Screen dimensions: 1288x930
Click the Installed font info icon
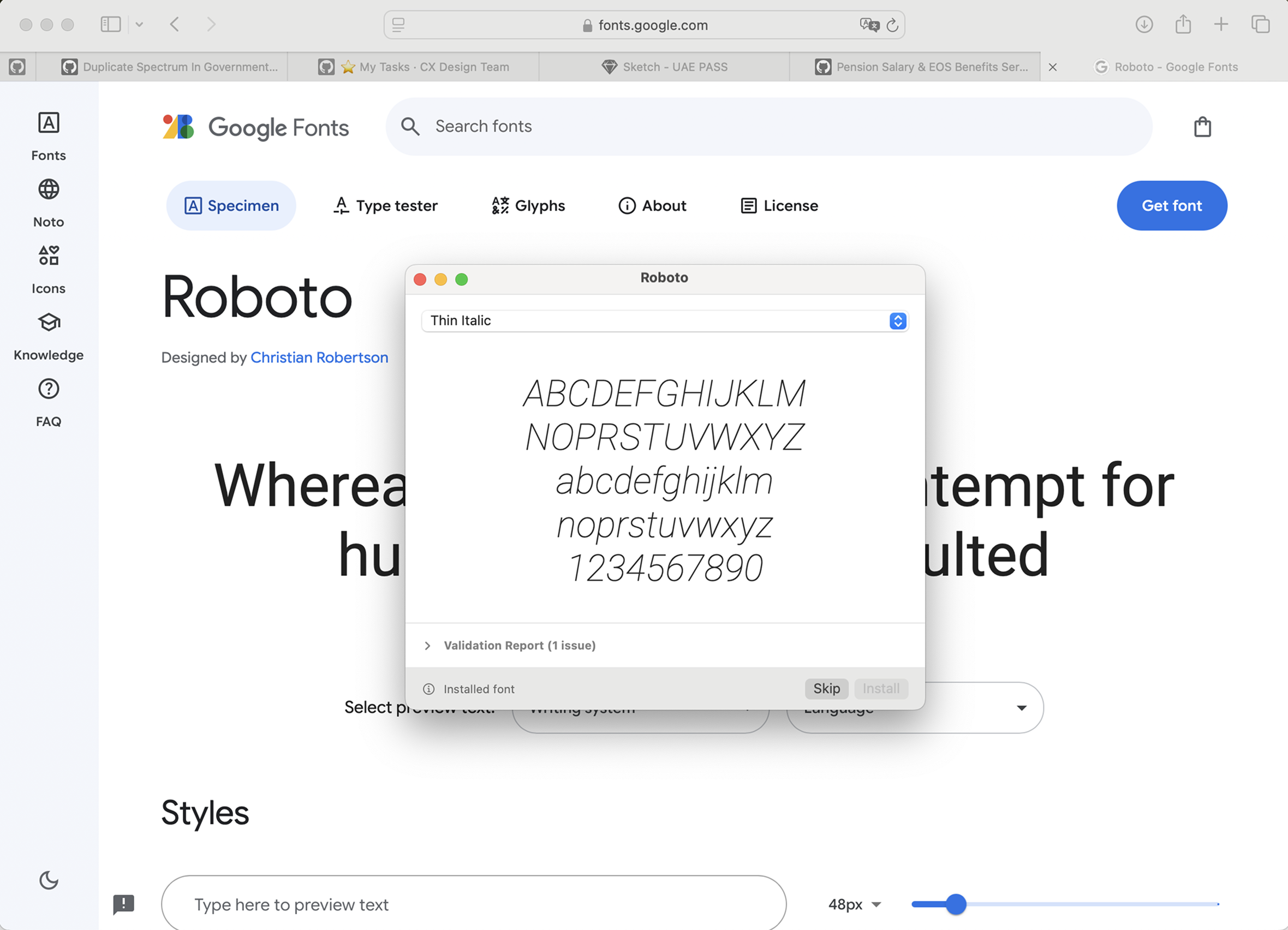(429, 689)
